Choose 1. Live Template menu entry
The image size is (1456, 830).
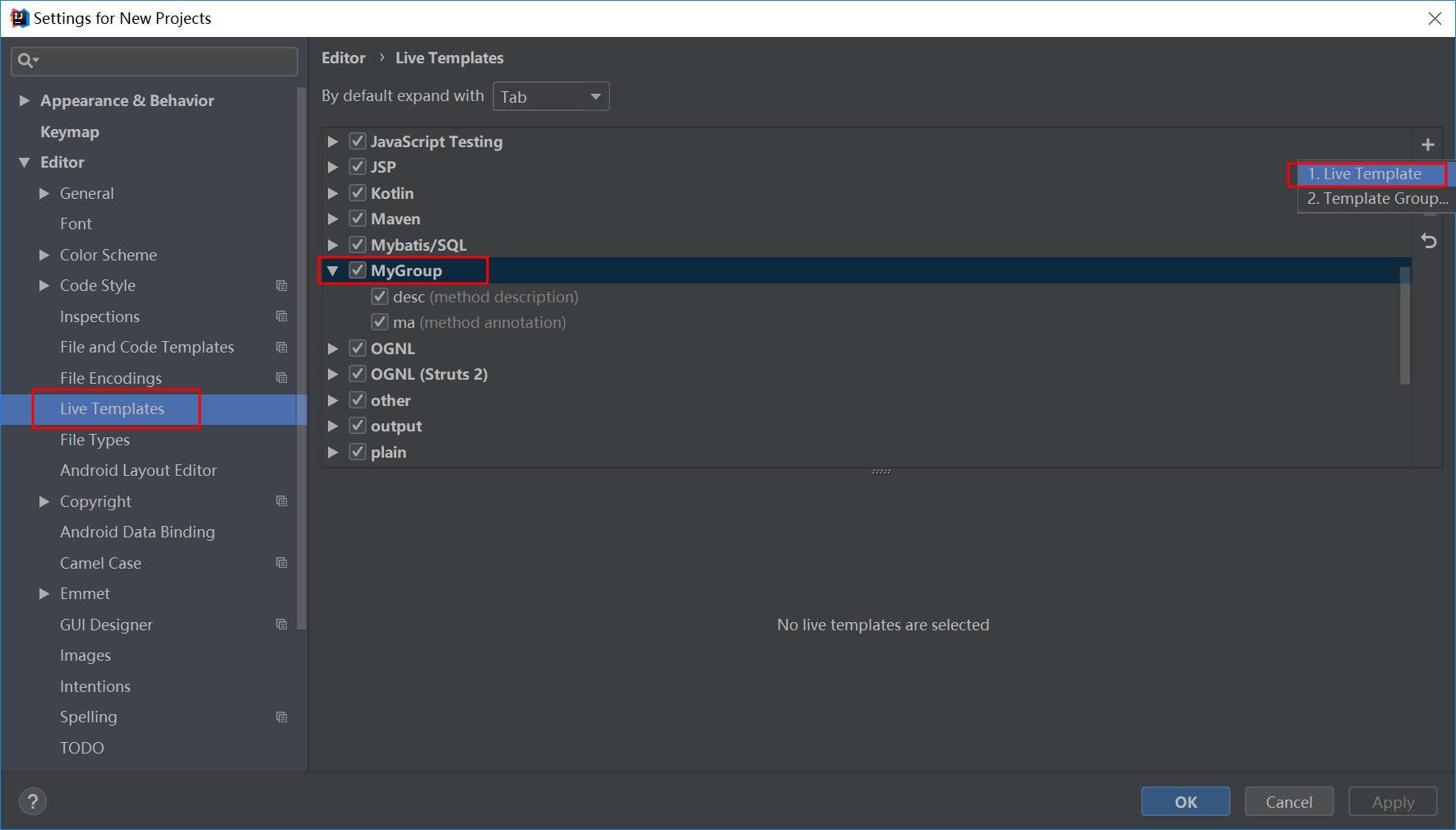pos(1376,173)
